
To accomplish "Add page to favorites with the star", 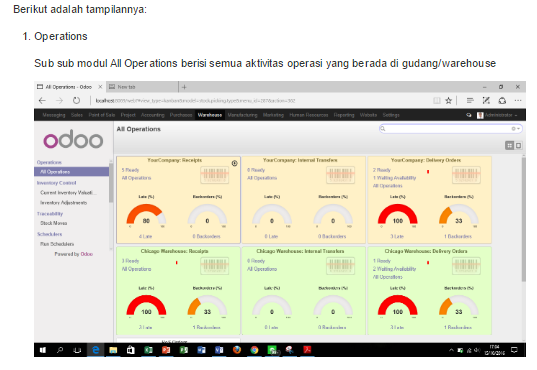I will click(448, 100).
